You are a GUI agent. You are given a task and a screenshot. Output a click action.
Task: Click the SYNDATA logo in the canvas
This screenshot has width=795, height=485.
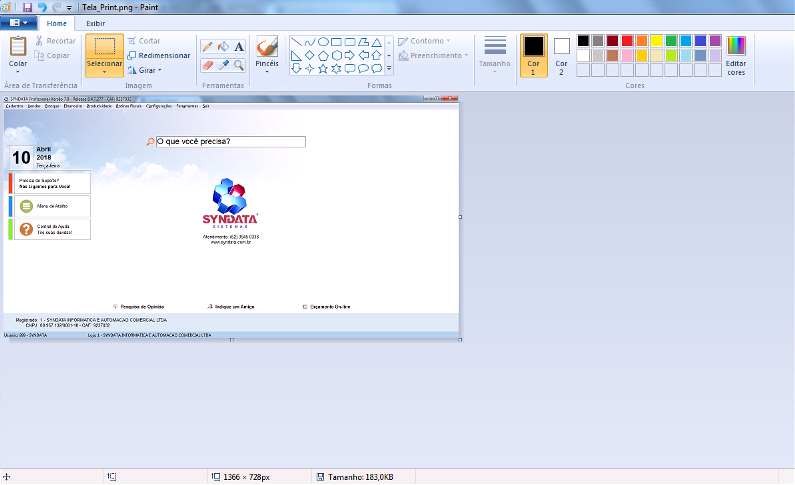[x=230, y=203]
